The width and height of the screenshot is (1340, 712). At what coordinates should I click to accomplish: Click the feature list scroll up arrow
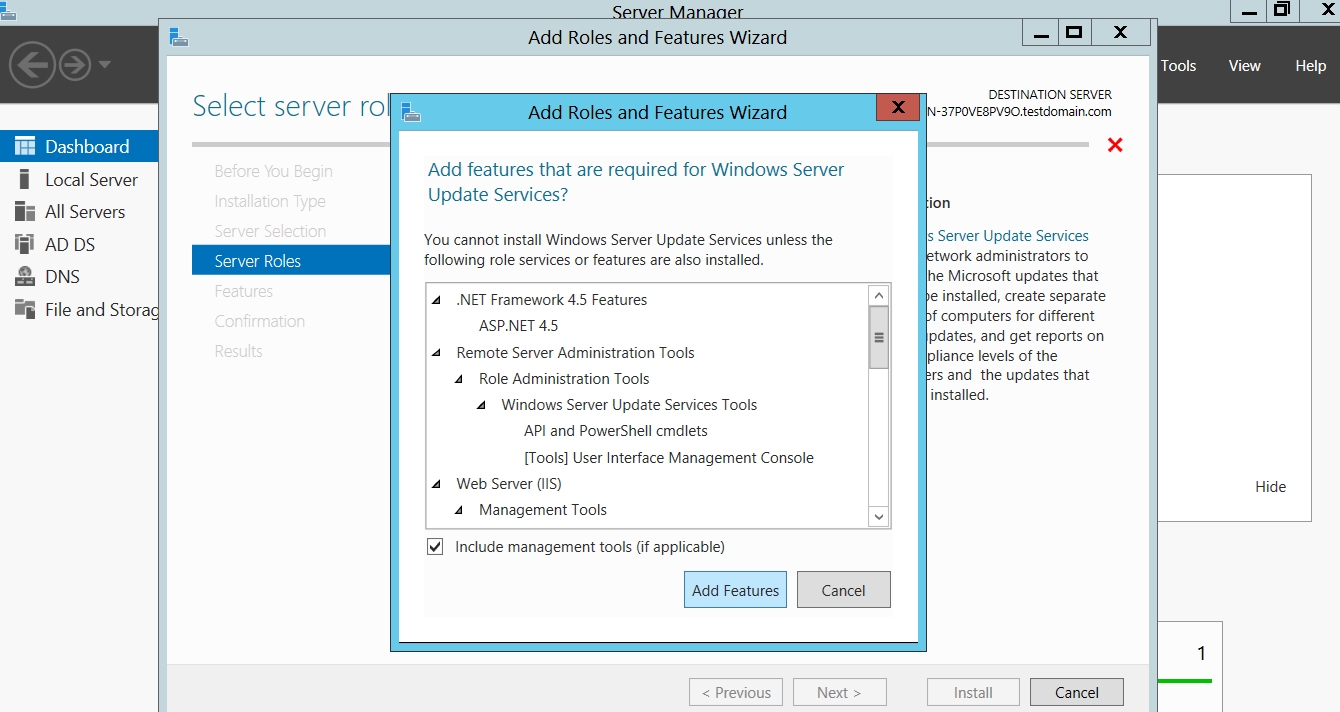pos(879,295)
